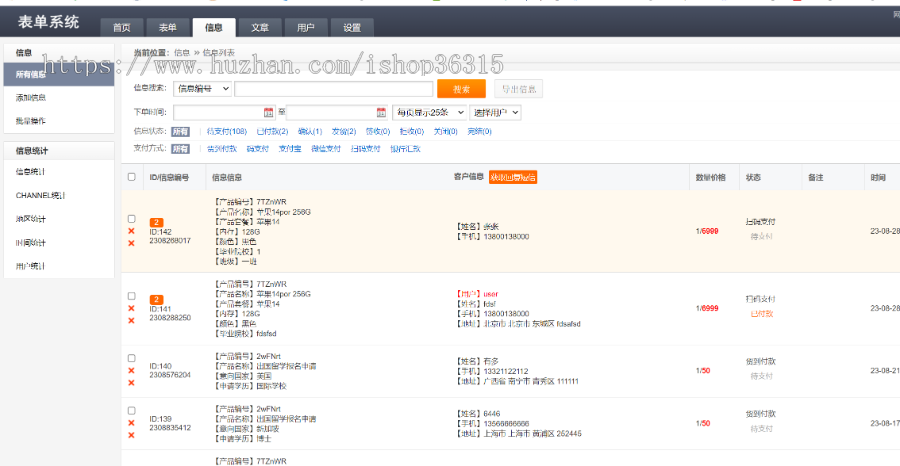Tick the select-all checkbox in table header
This screenshot has height=466, width=900.
(131, 177)
